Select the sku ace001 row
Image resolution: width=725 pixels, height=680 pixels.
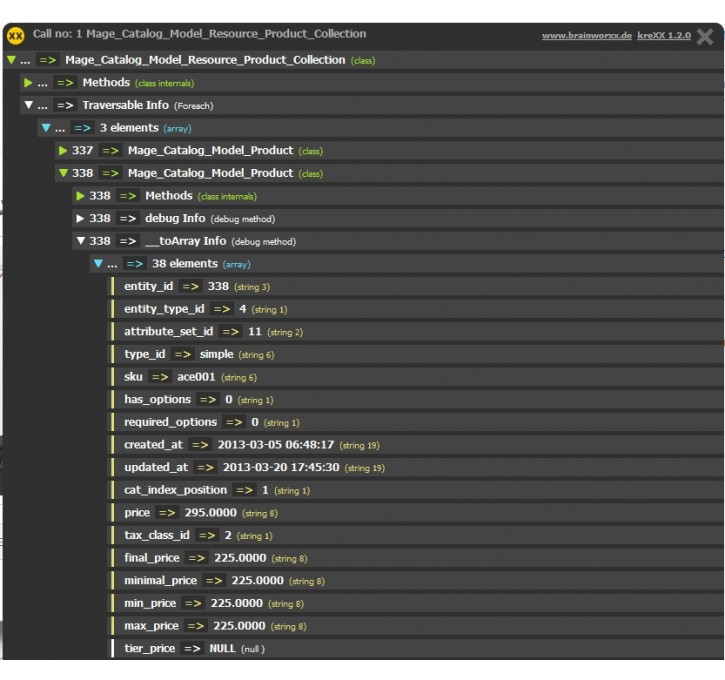(x=415, y=377)
